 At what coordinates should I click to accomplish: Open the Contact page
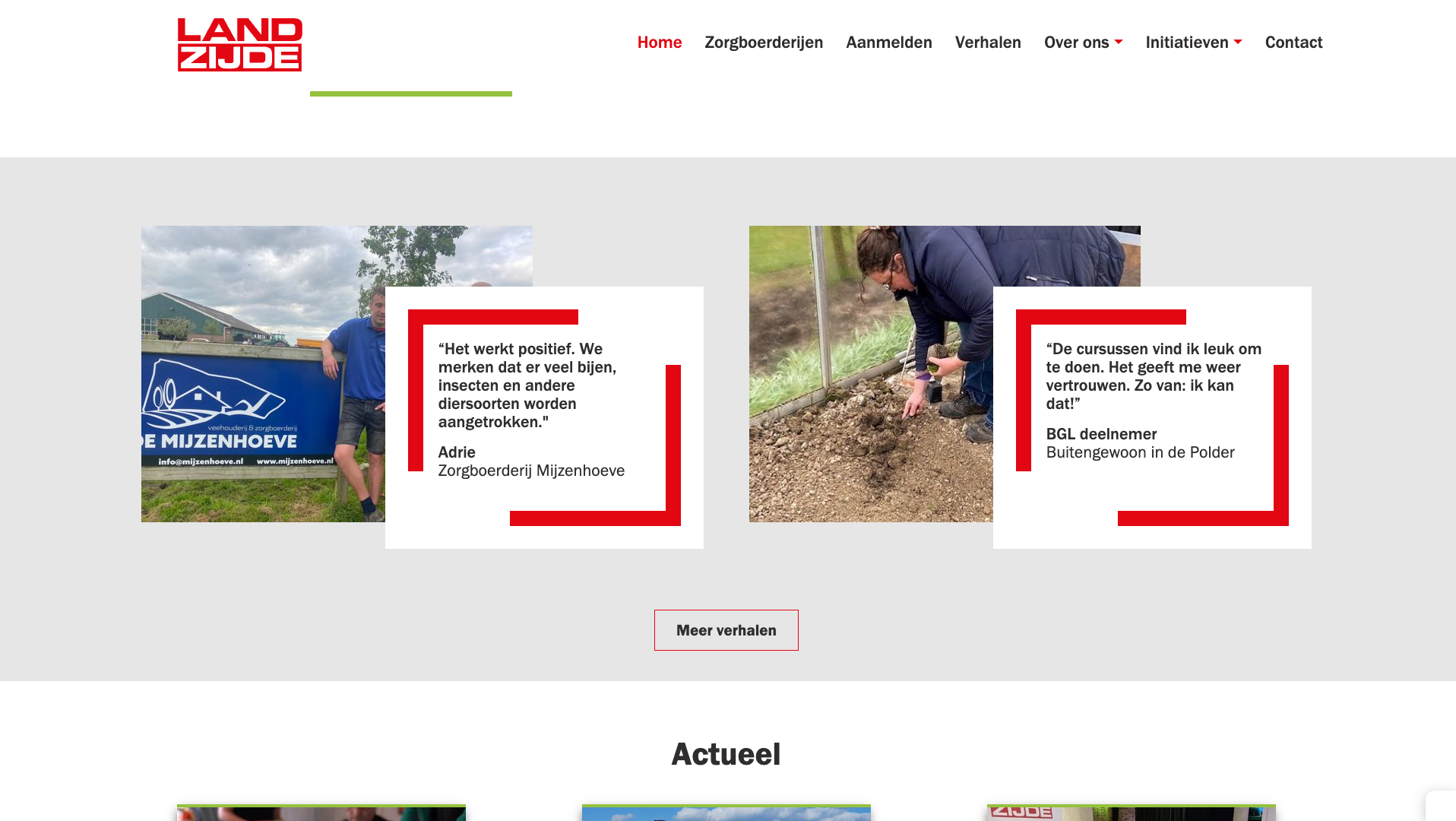point(1293,42)
